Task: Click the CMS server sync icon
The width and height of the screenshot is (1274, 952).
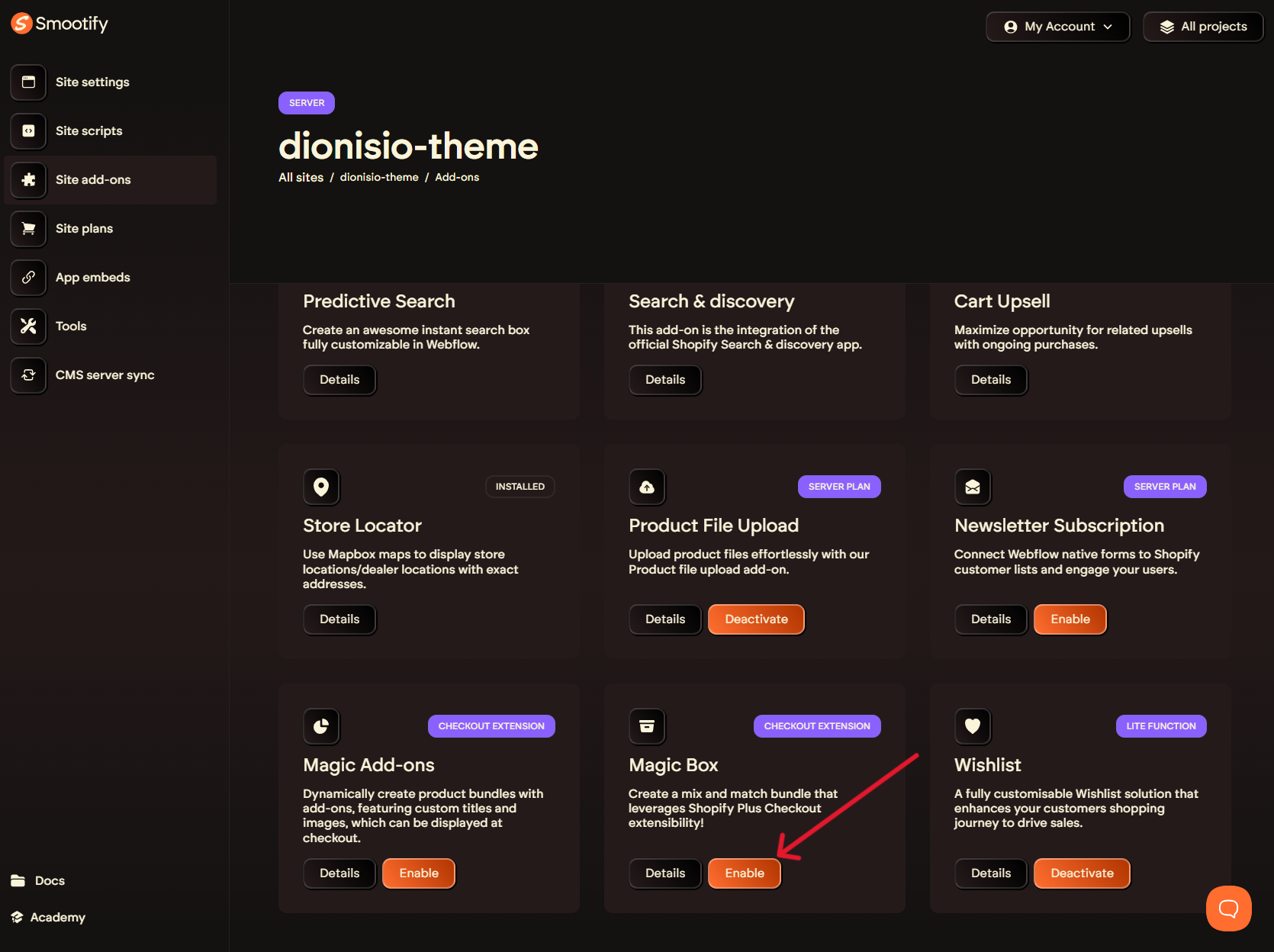Action: pos(28,375)
